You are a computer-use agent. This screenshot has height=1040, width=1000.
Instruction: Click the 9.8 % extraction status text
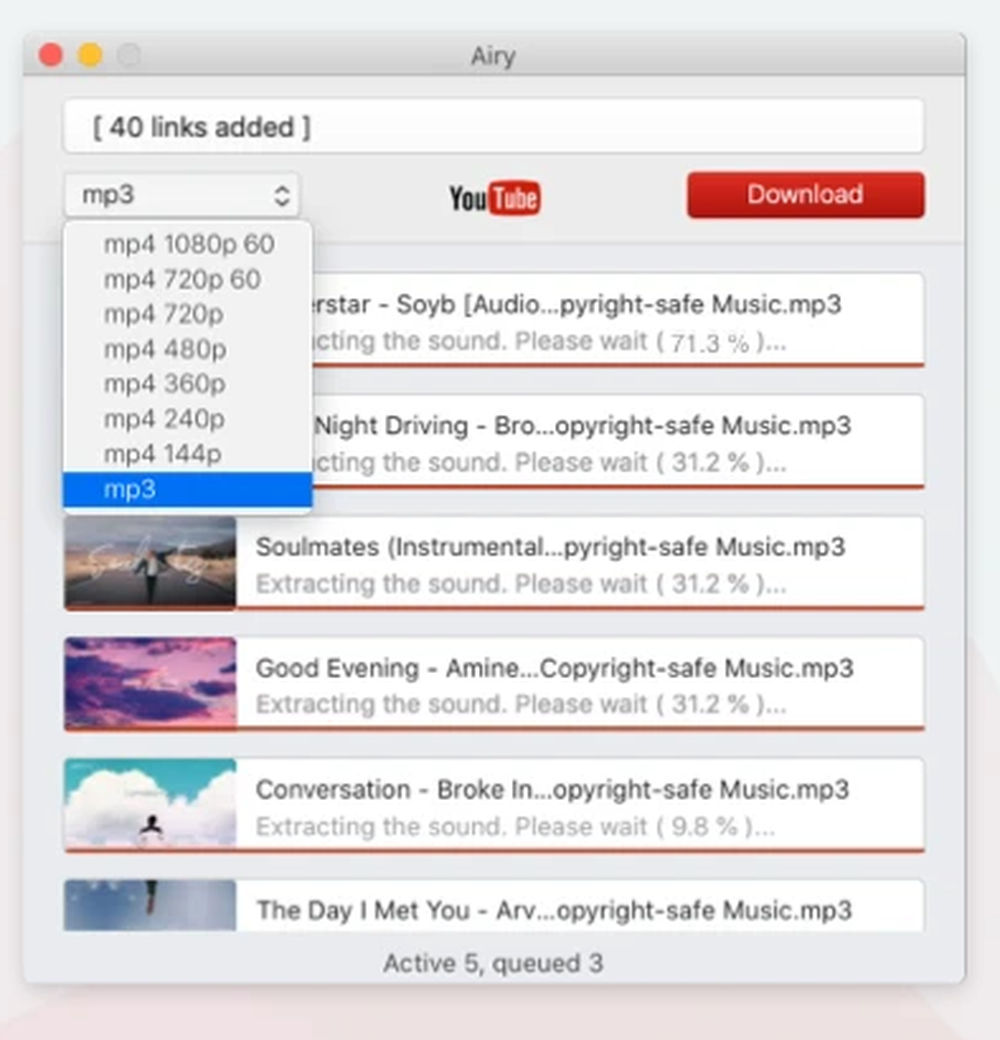pos(515,826)
